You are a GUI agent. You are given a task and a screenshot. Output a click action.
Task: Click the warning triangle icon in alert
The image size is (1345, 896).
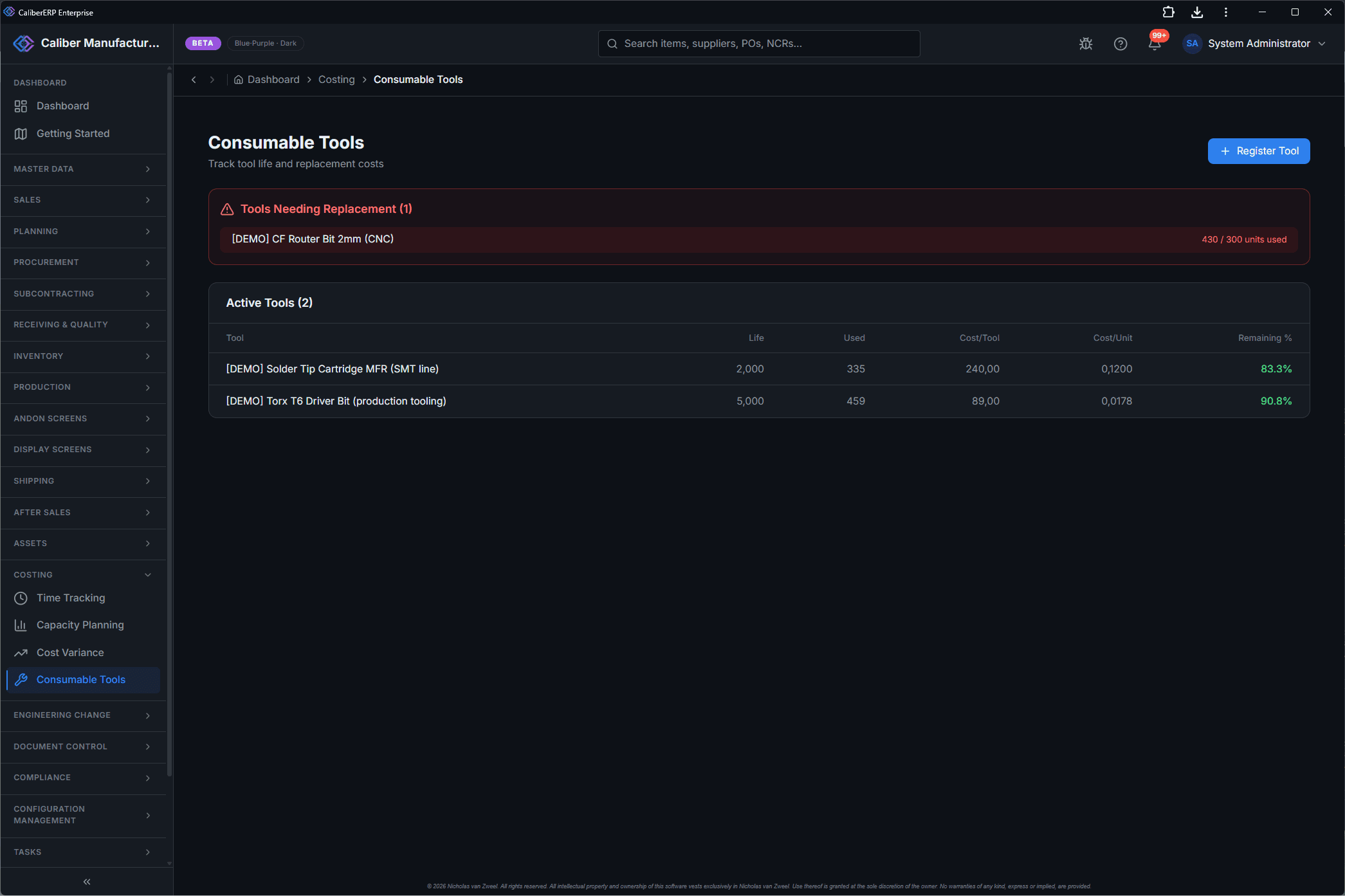pyautogui.click(x=227, y=209)
